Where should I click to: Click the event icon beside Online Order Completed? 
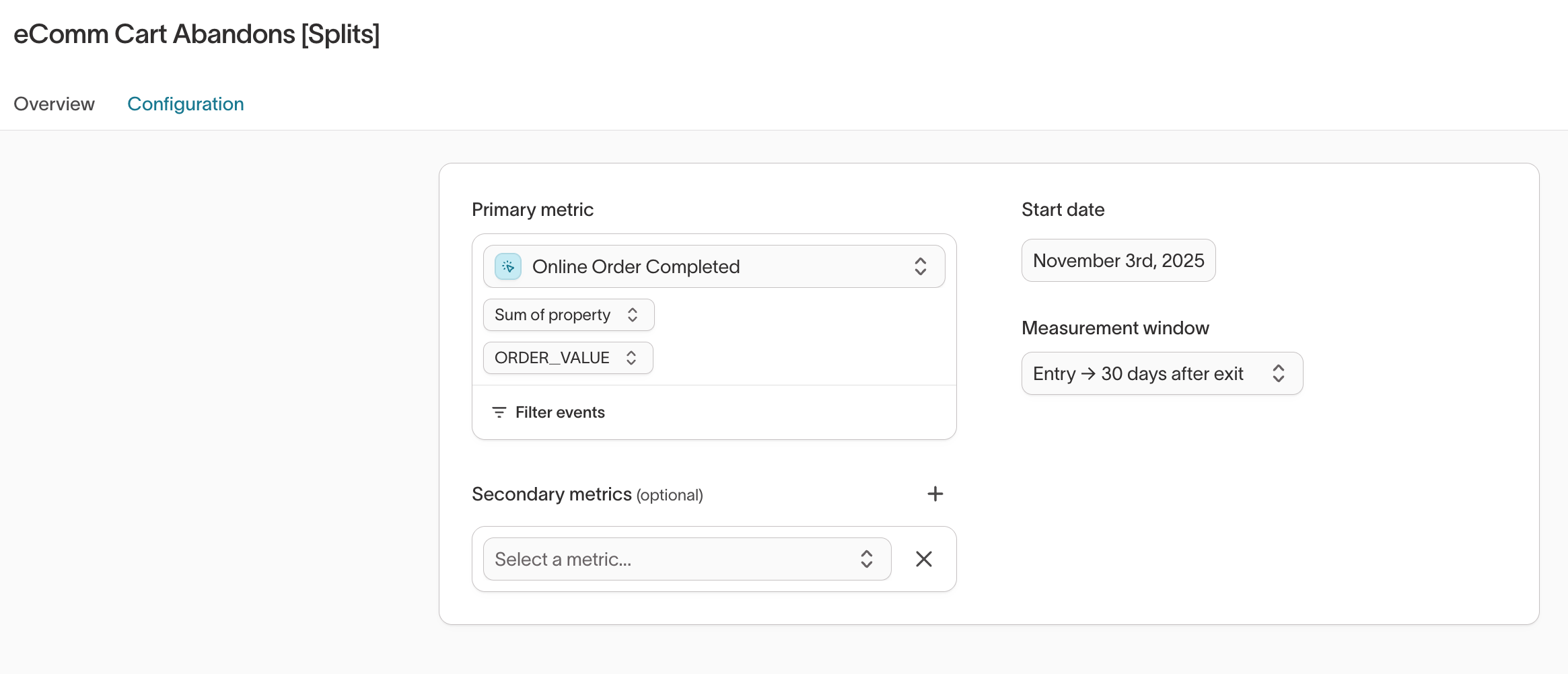tap(508, 266)
